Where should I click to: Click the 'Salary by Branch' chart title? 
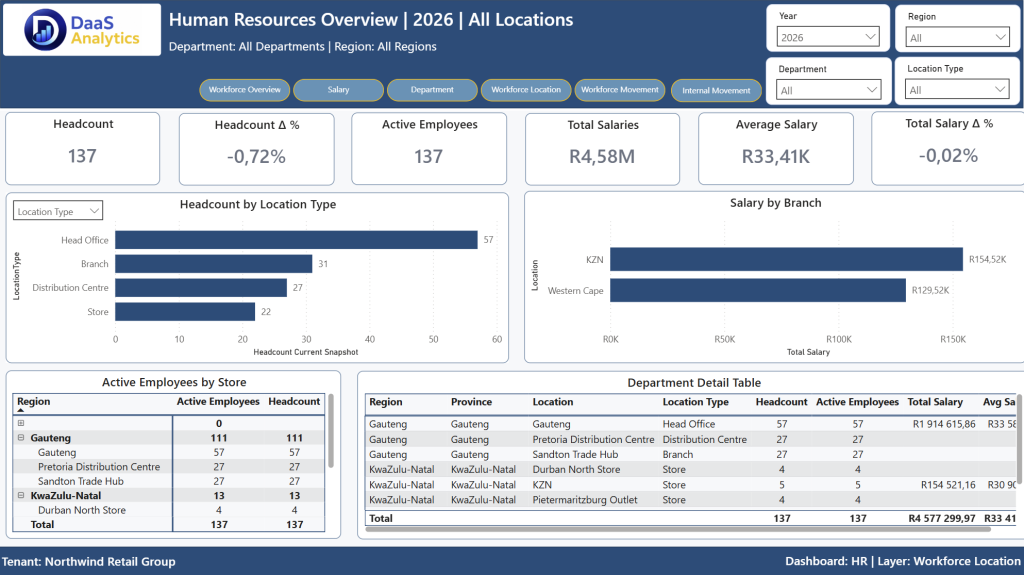point(775,203)
